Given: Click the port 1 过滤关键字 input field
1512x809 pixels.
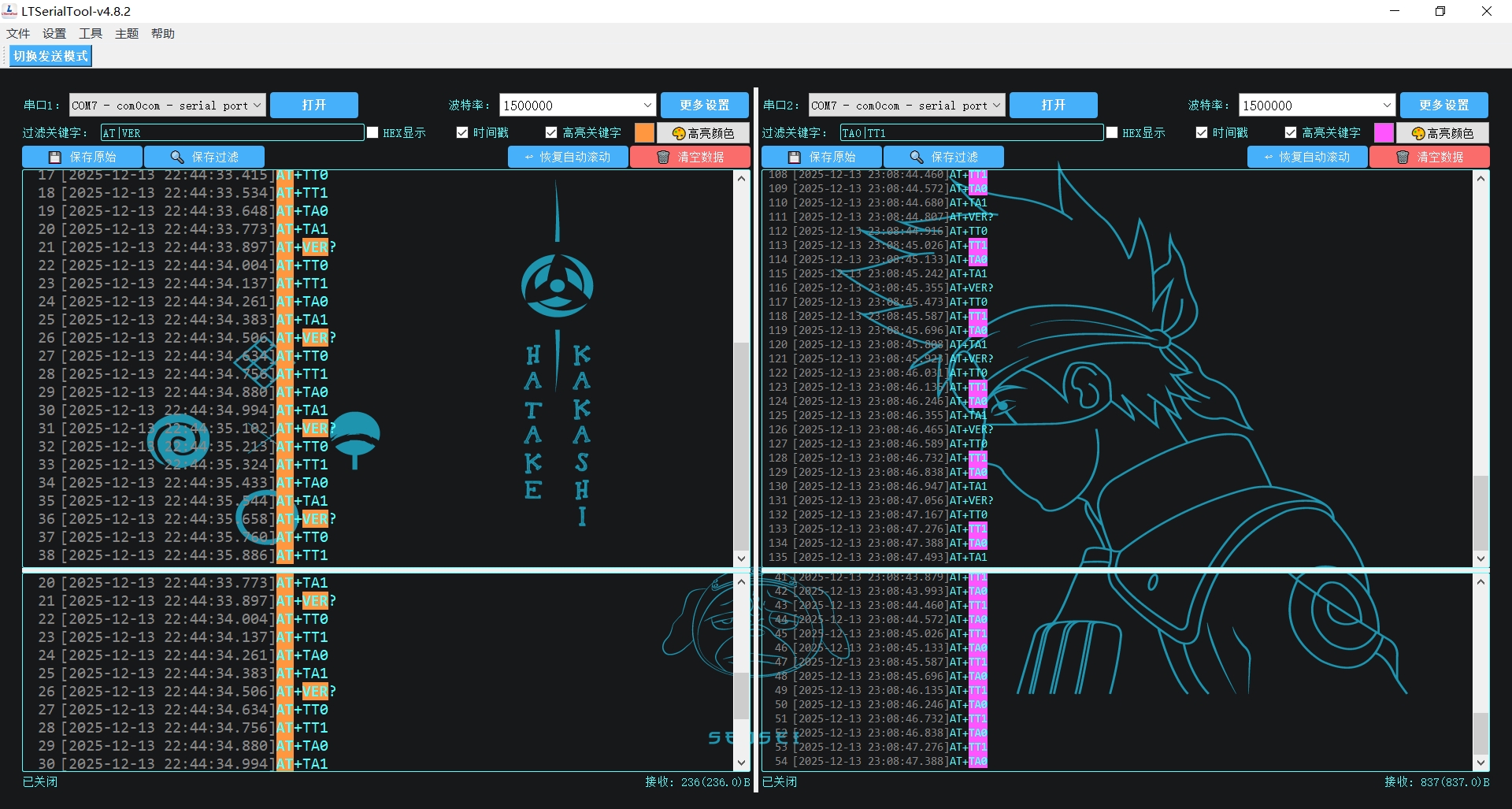Looking at the screenshot, I should tap(232, 132).
